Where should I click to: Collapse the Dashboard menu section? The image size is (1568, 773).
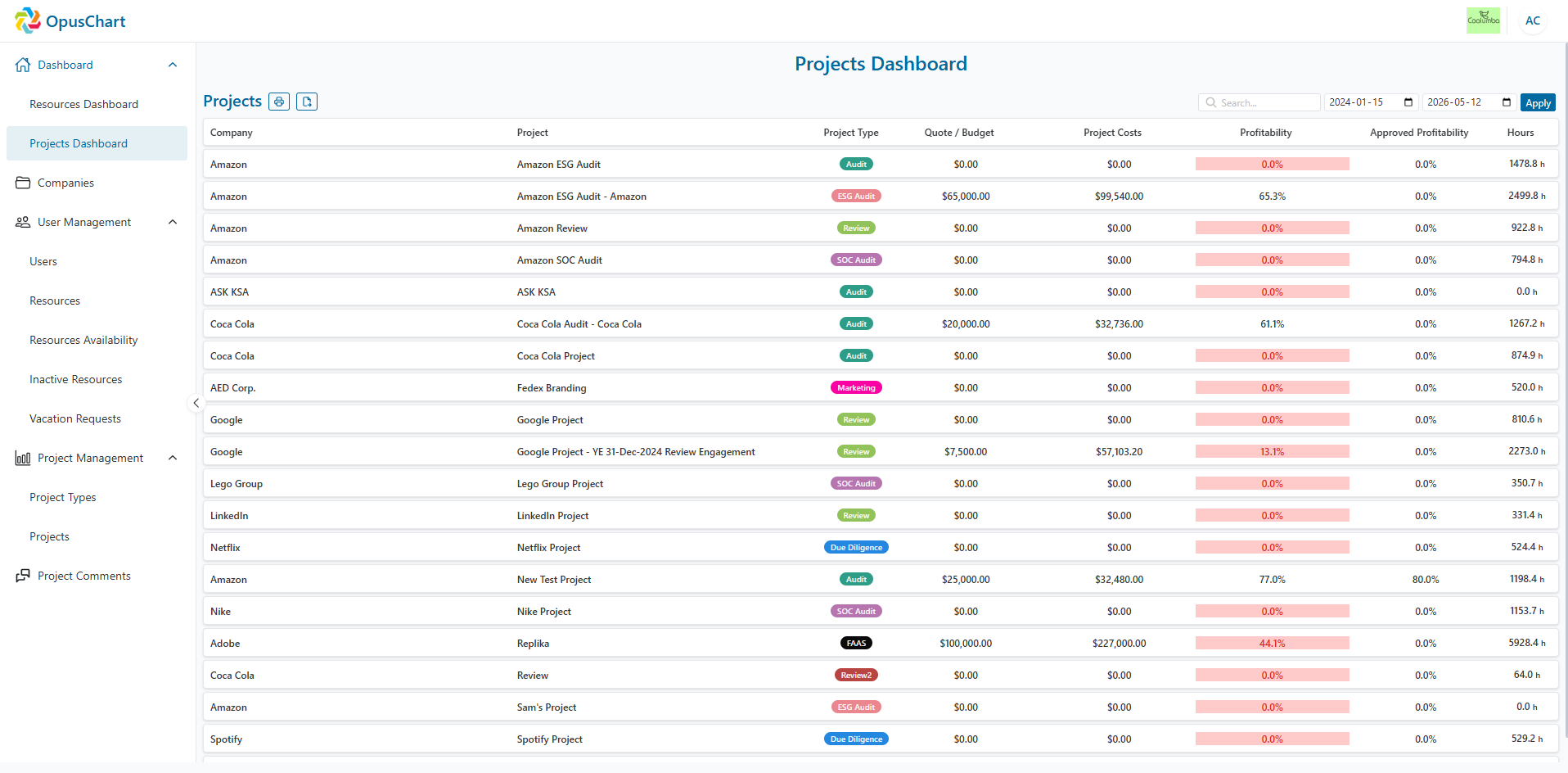click(x=173, y=65)
